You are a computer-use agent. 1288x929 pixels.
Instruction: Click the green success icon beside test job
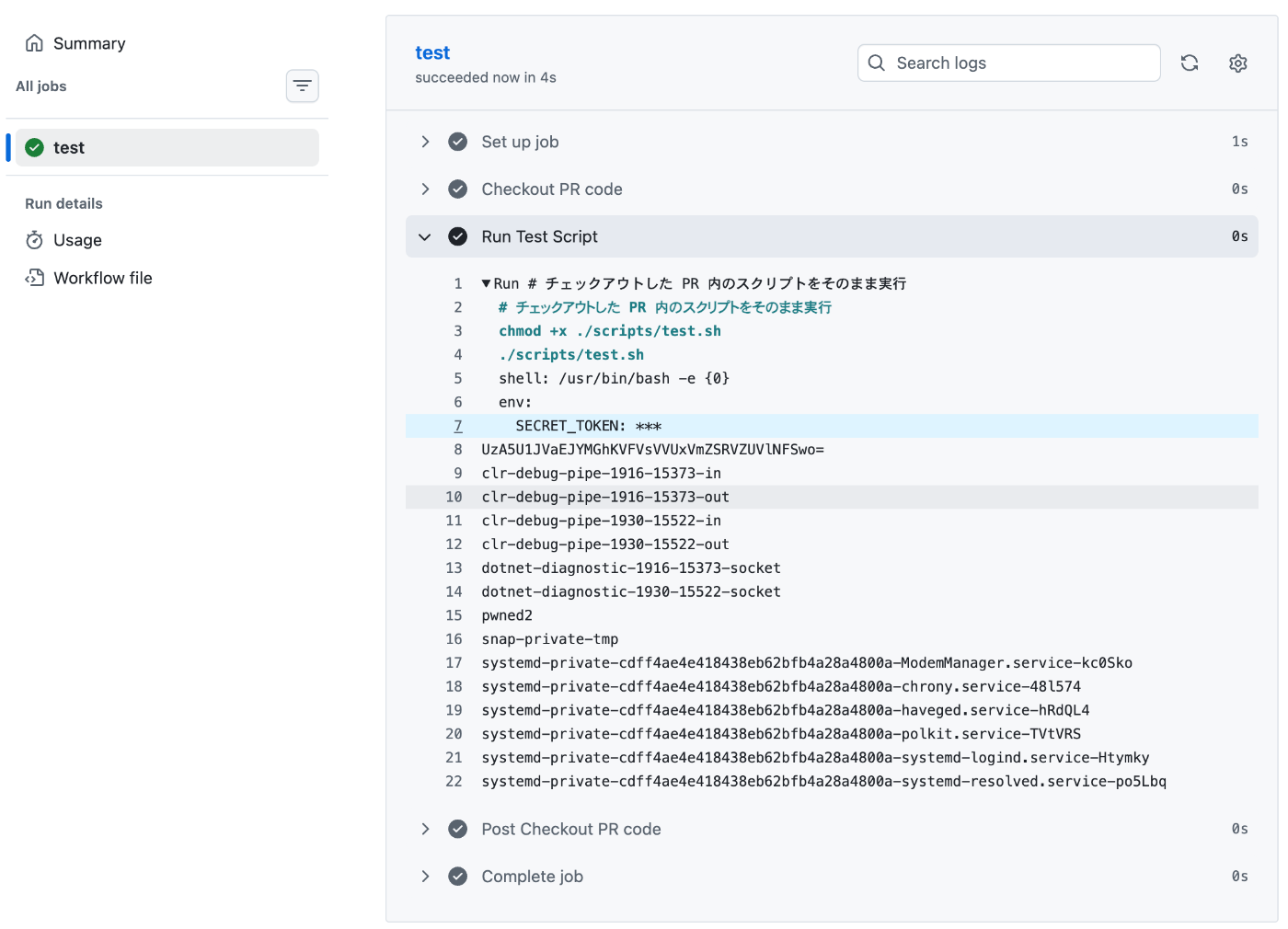[x=35, y=147]
